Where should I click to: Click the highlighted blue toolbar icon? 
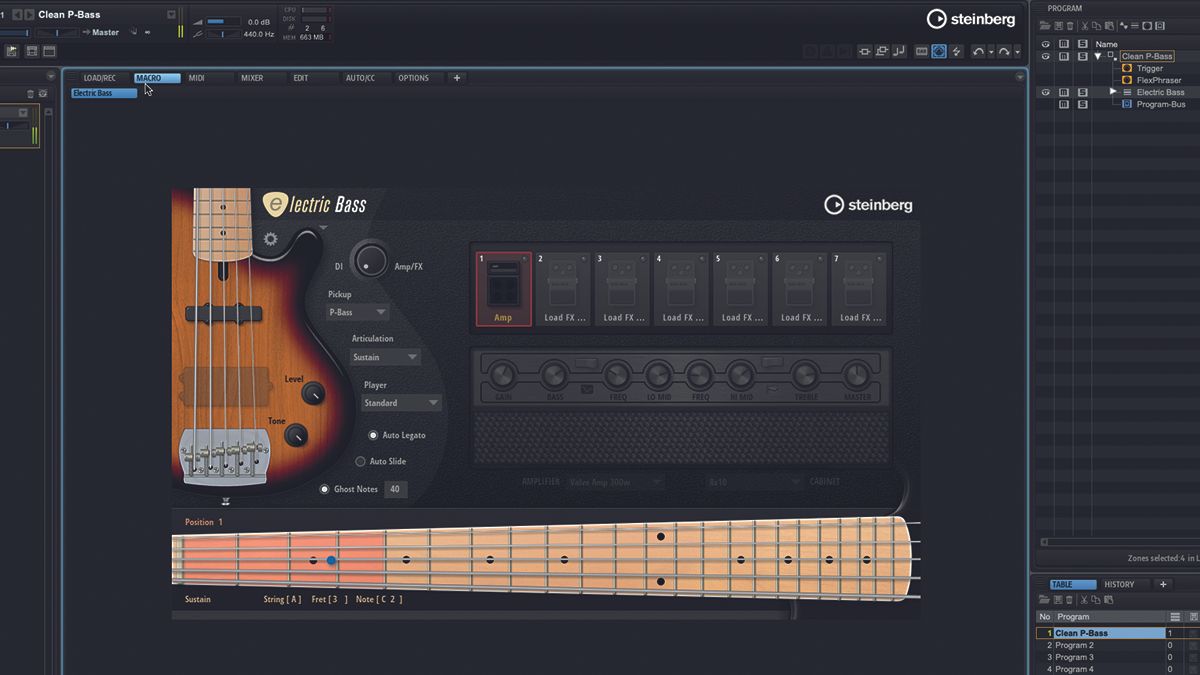(x=939, y=51)
